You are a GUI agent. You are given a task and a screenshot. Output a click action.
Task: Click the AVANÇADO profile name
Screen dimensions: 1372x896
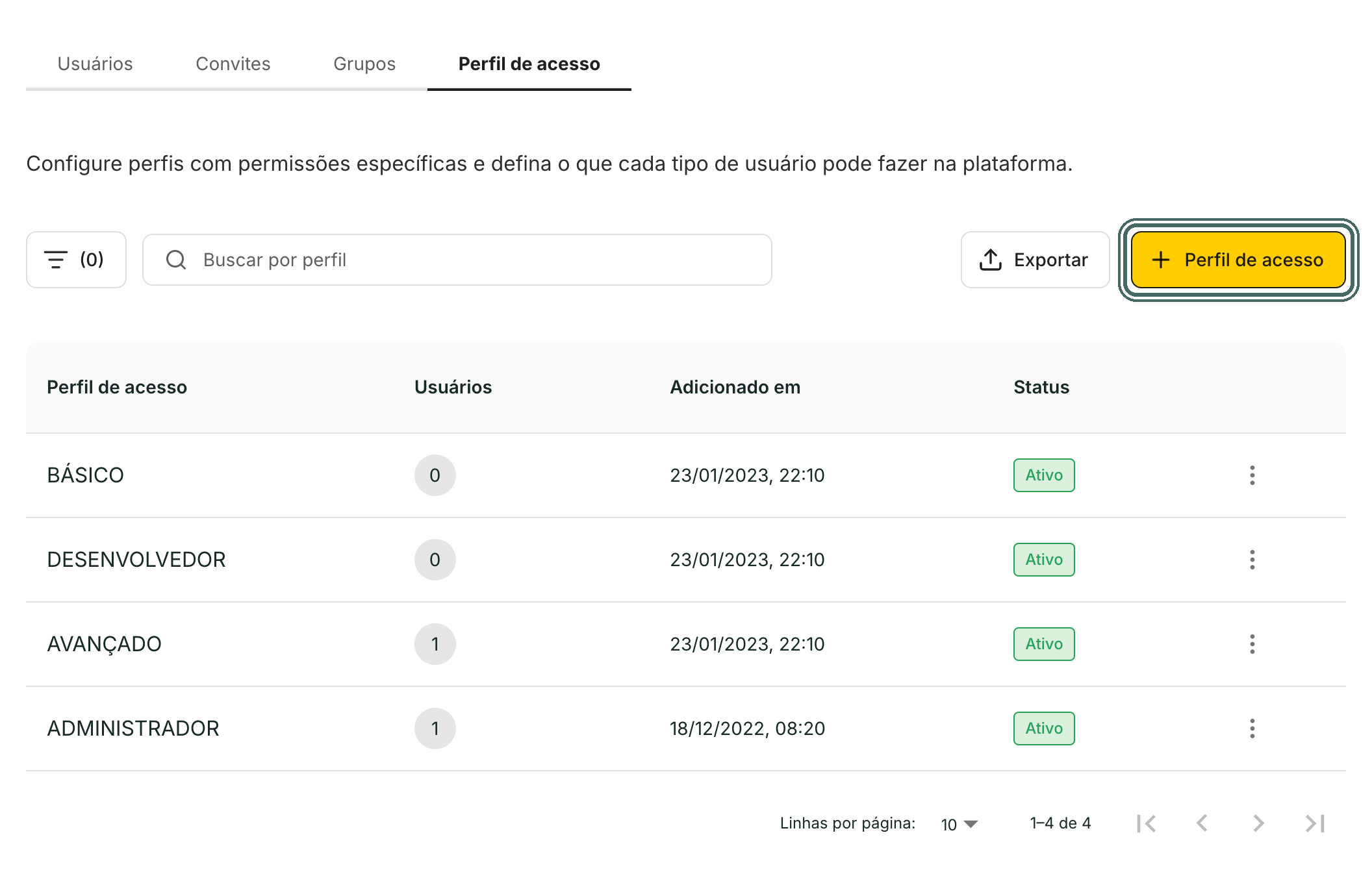point(104,644)
